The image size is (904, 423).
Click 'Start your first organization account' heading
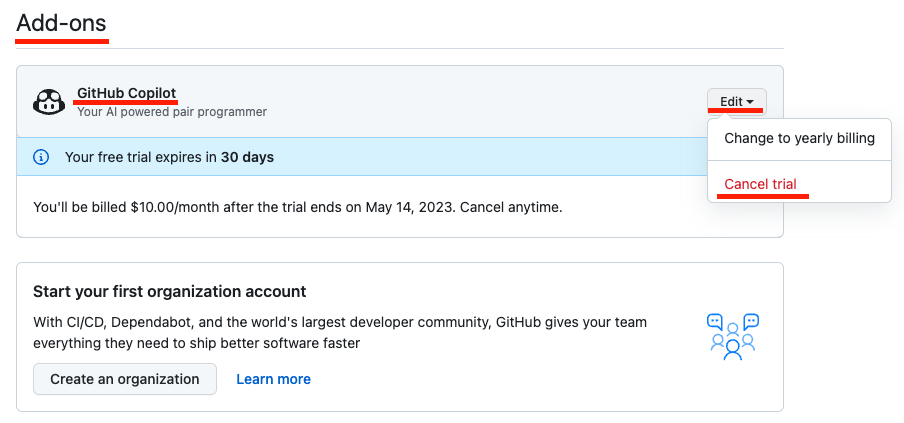coord(170,292)
